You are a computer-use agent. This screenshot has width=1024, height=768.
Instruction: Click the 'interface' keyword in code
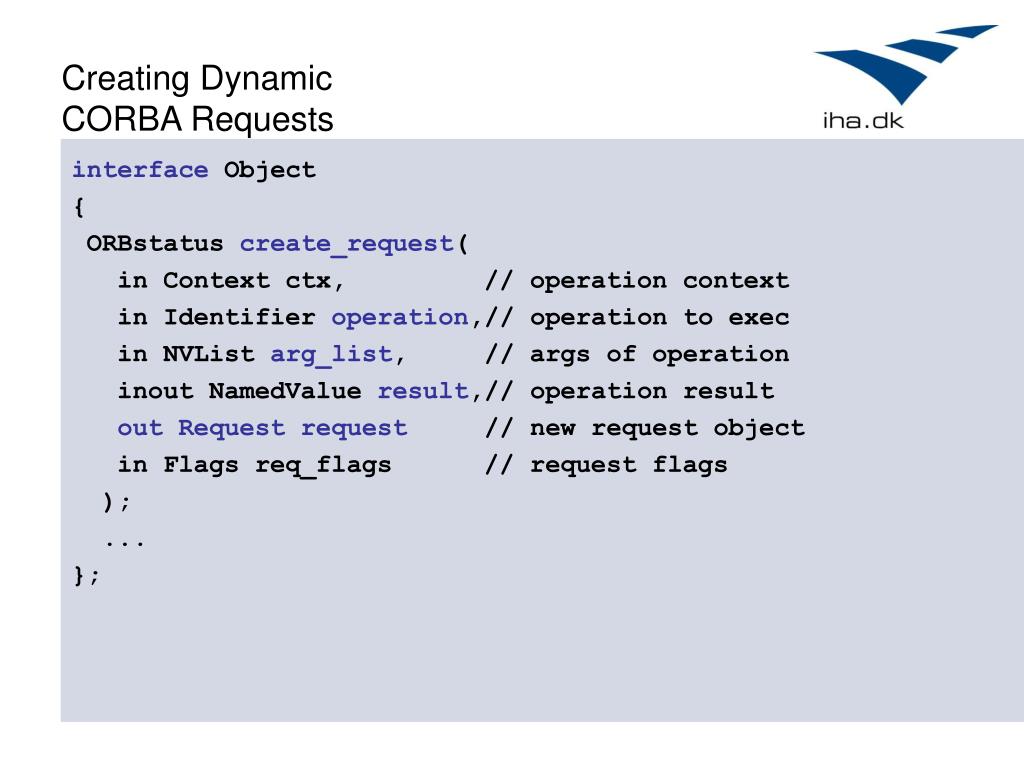[x=140, y=170]
